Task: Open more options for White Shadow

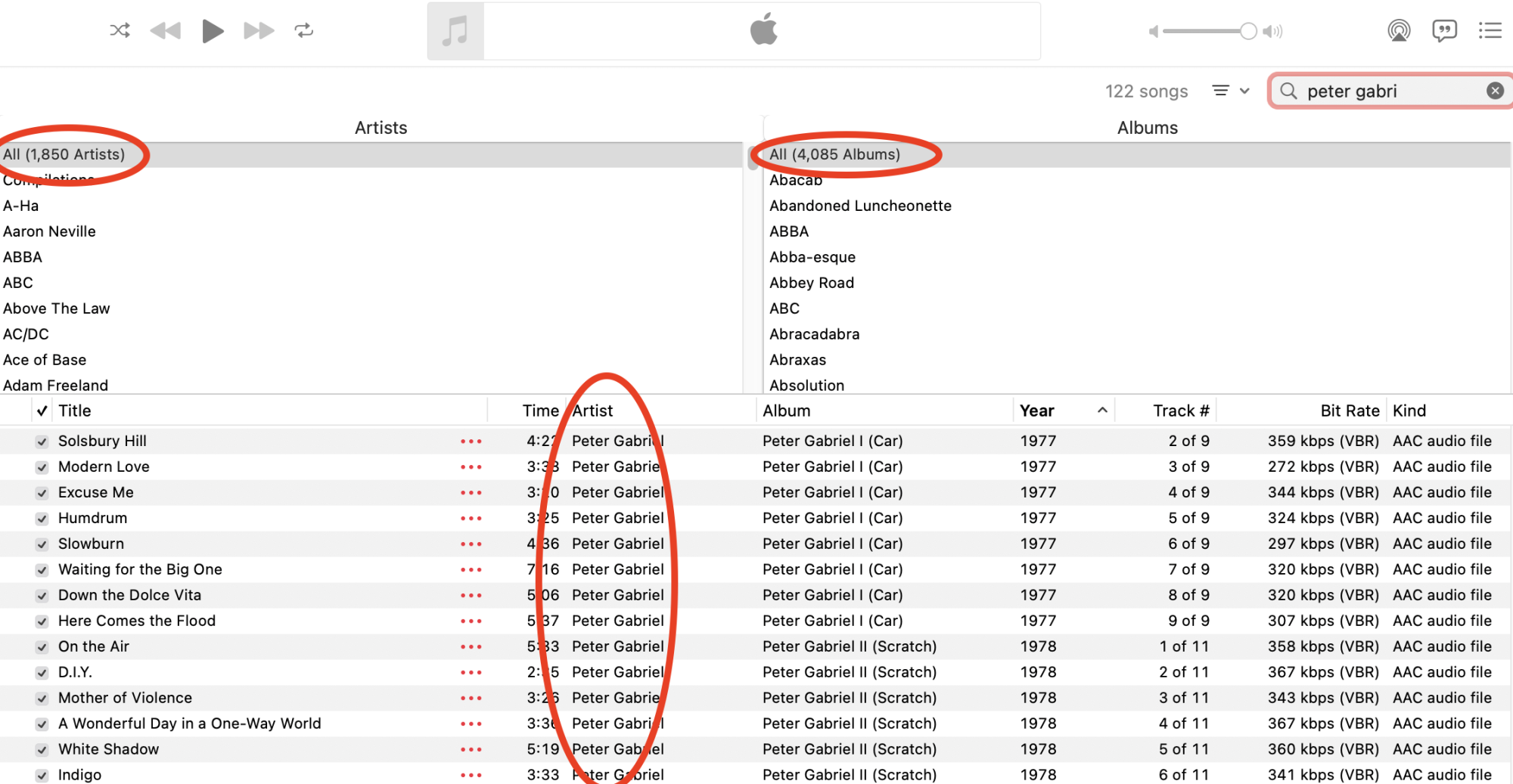Action: tap(471, 750)
